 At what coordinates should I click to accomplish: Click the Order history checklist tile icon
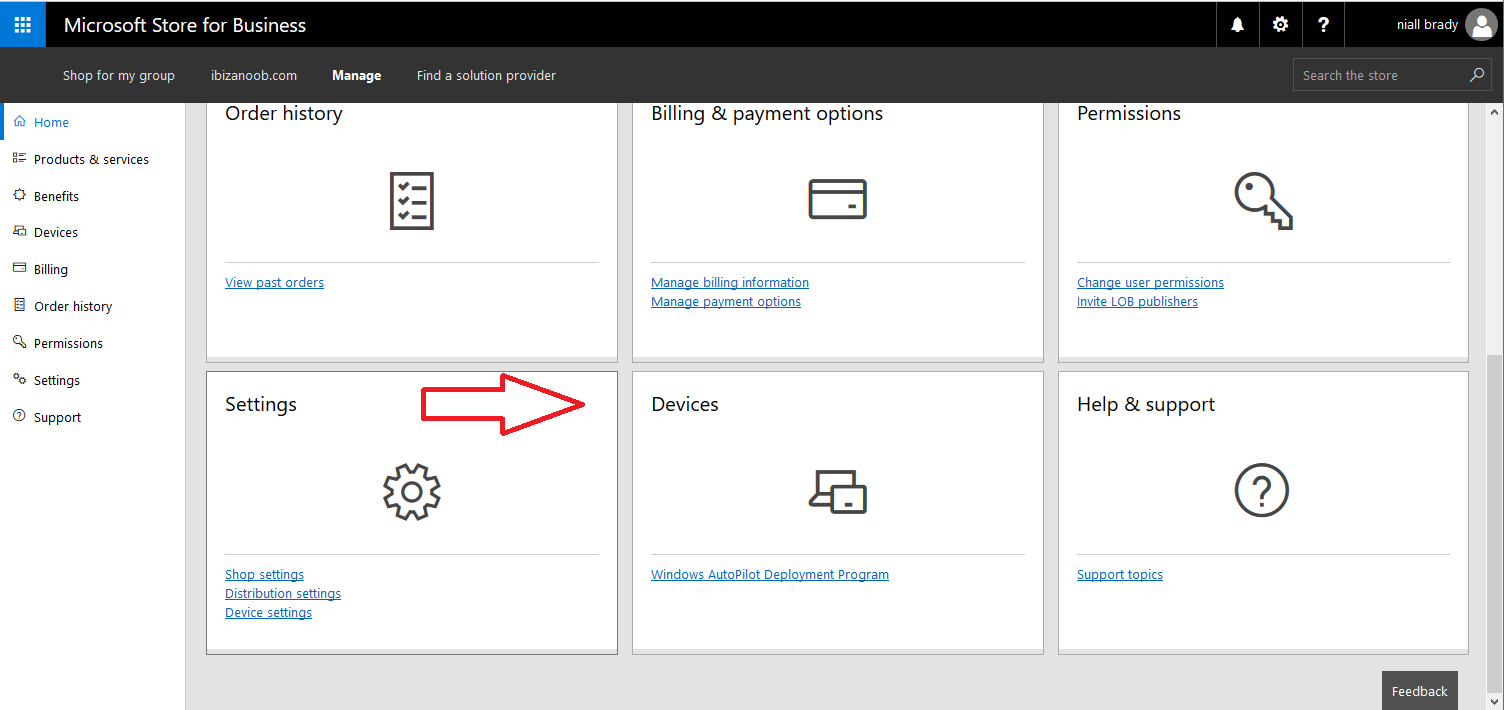click(411, 201)
